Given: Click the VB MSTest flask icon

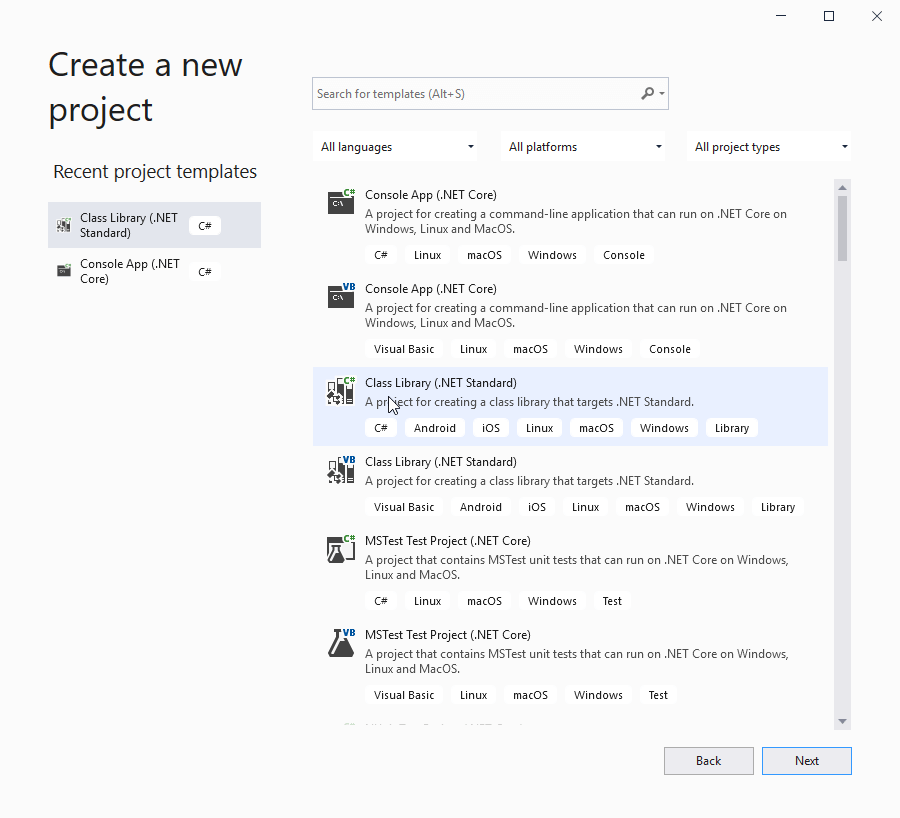Looking at the screenshot, I should coord(341,643).
